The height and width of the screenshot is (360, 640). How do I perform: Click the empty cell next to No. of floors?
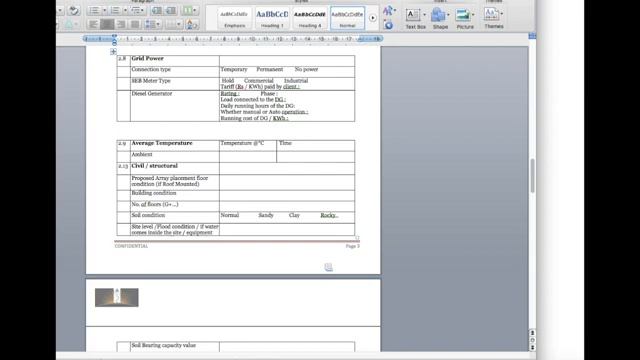[287, 206]
